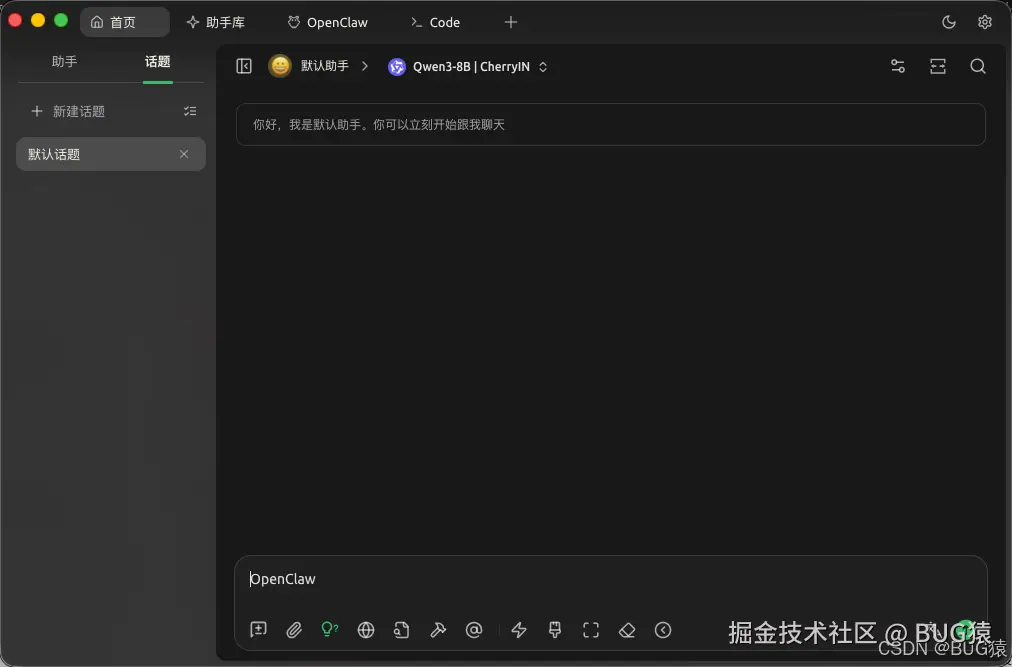Click the green send message button
This screenshot has height=667, width=1012.
point(965,630)
